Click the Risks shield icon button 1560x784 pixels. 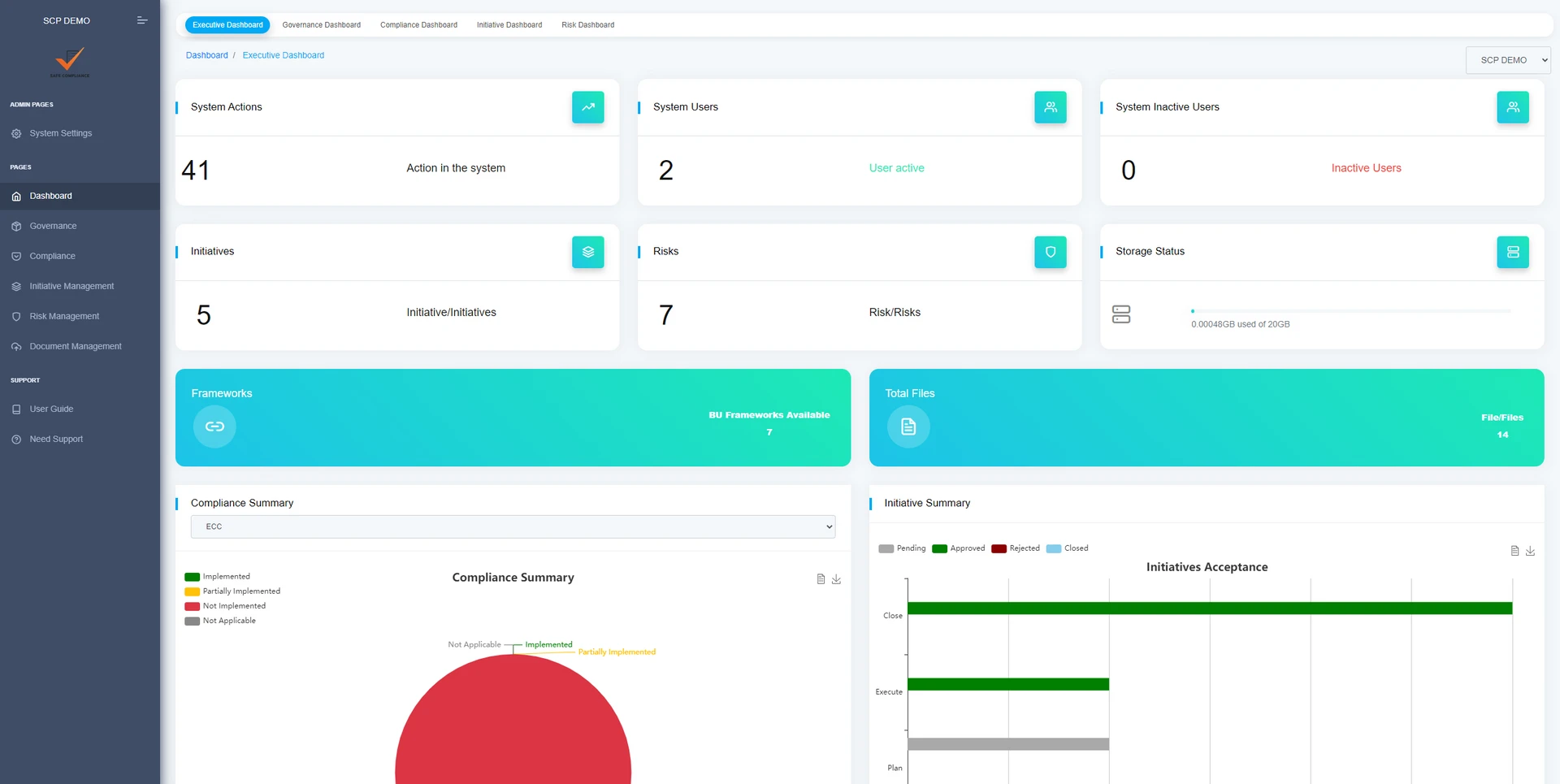point(1050,252)
